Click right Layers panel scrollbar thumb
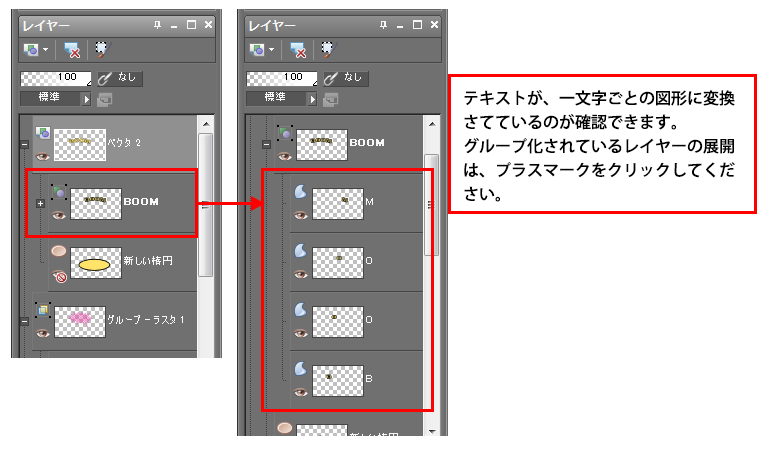 [x=432, y=205]
